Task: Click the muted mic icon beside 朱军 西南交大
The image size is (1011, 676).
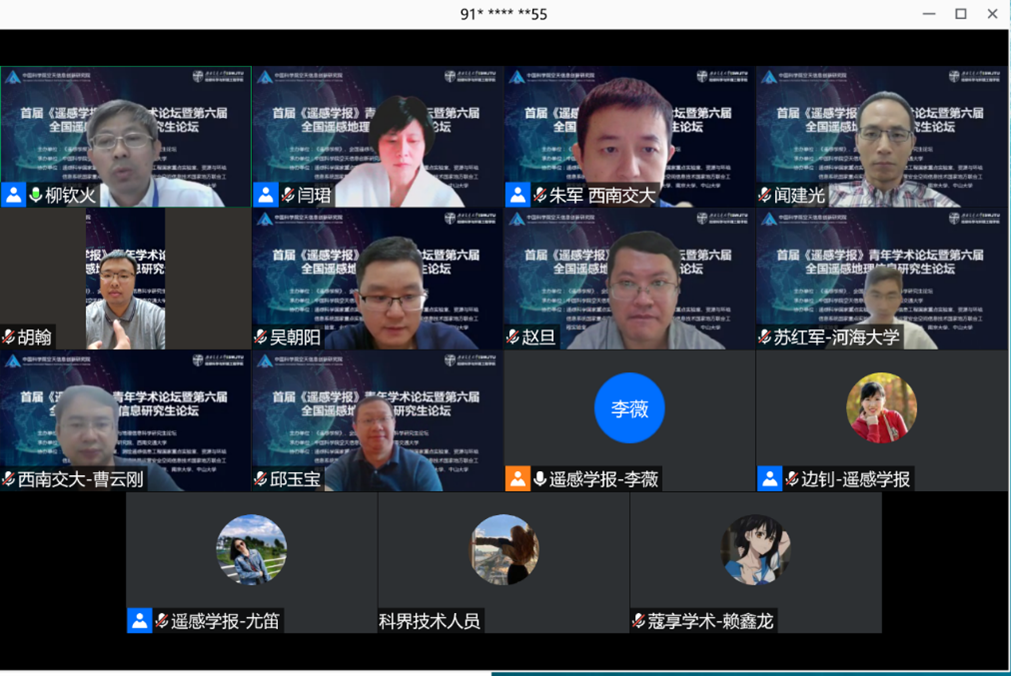Action: click(x=540, y=195)
